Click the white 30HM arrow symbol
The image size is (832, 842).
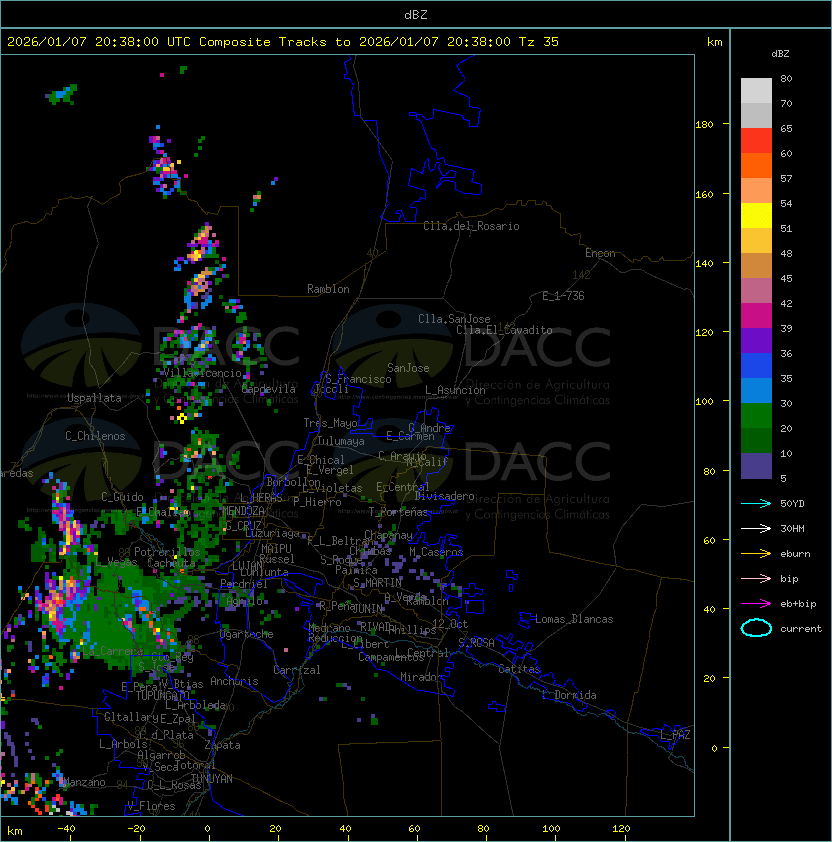click(756, 528)
